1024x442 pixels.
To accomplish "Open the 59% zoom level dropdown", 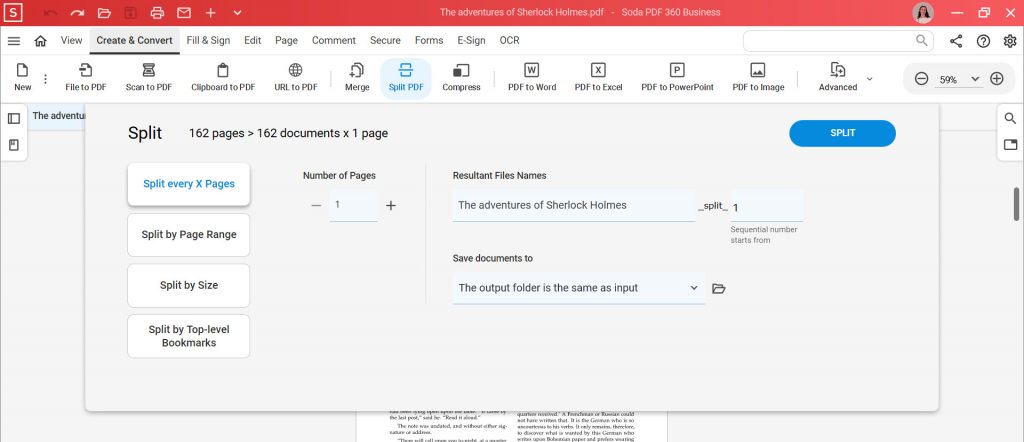I will 959,80.
